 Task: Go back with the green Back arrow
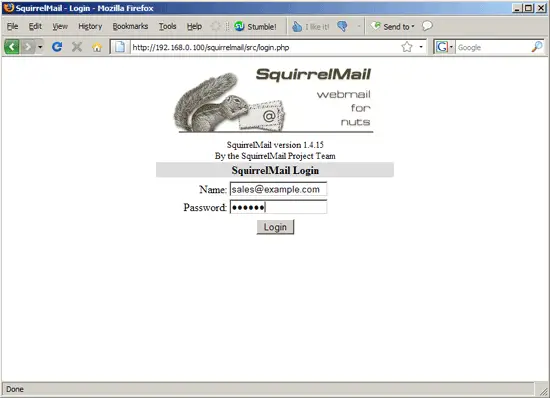(12, 47)
